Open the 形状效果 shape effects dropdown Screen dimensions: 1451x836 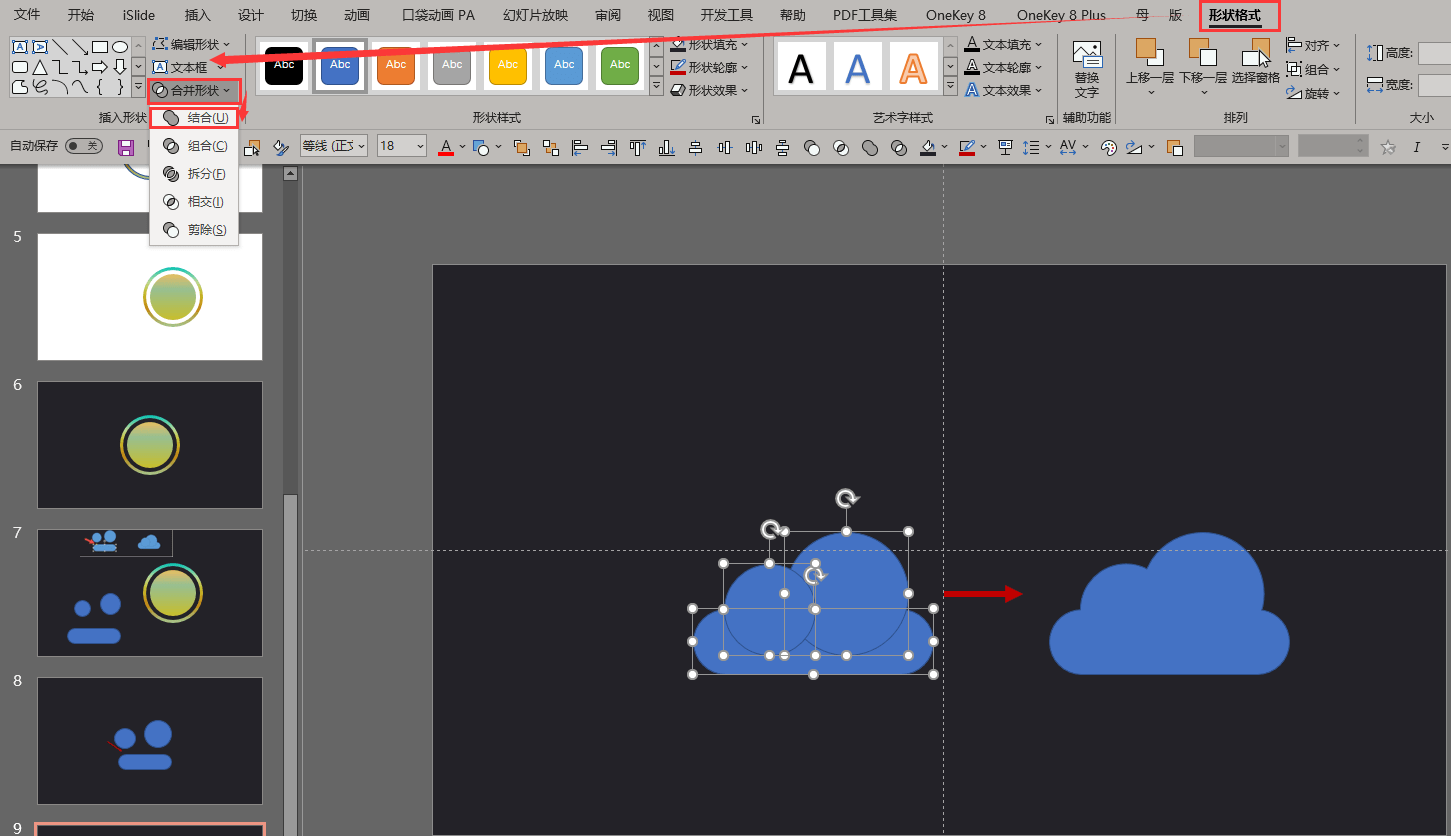(x=709, y=90)
